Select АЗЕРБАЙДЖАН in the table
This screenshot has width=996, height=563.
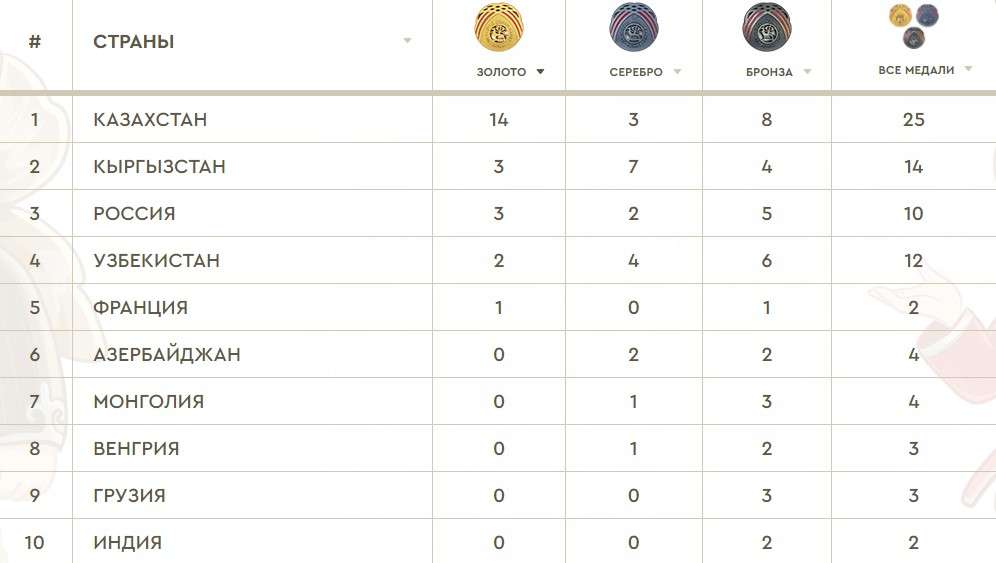point(167,355)
